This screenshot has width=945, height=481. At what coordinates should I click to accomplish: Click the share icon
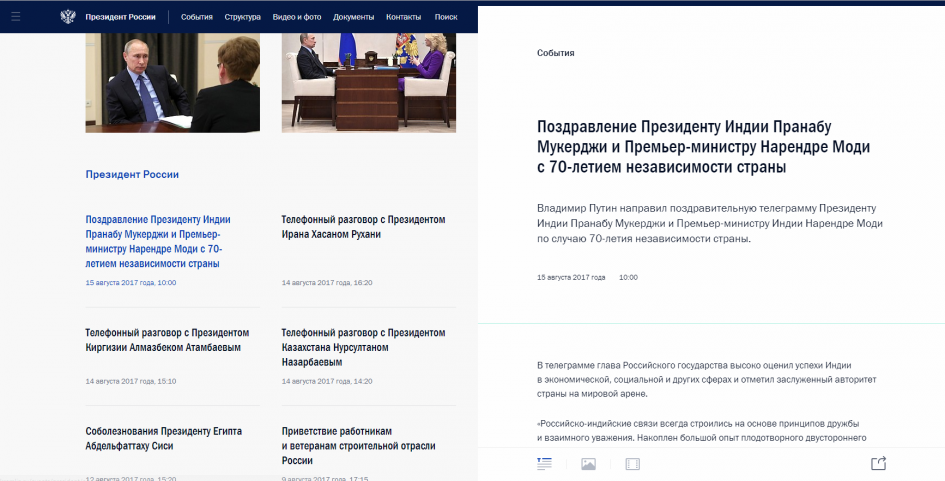point(878,463)
